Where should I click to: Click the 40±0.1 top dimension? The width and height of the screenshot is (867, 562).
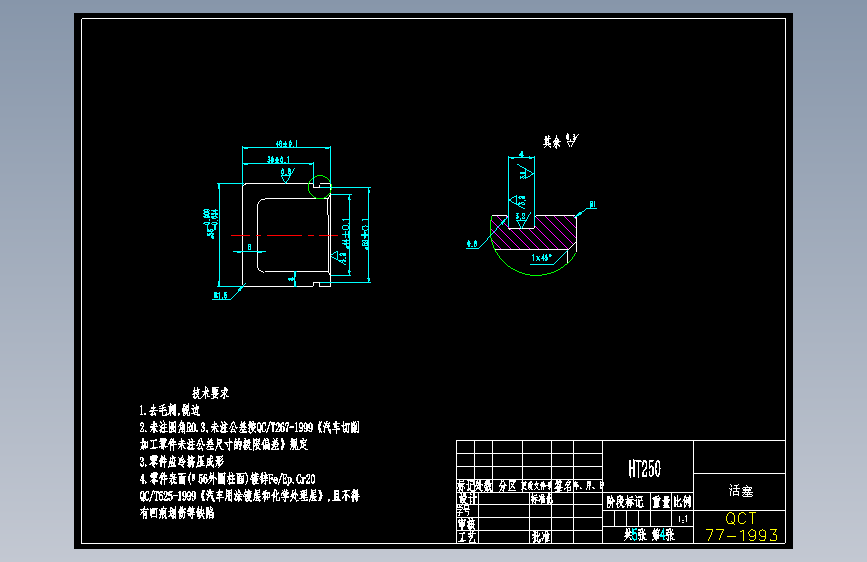pos(287,144)
